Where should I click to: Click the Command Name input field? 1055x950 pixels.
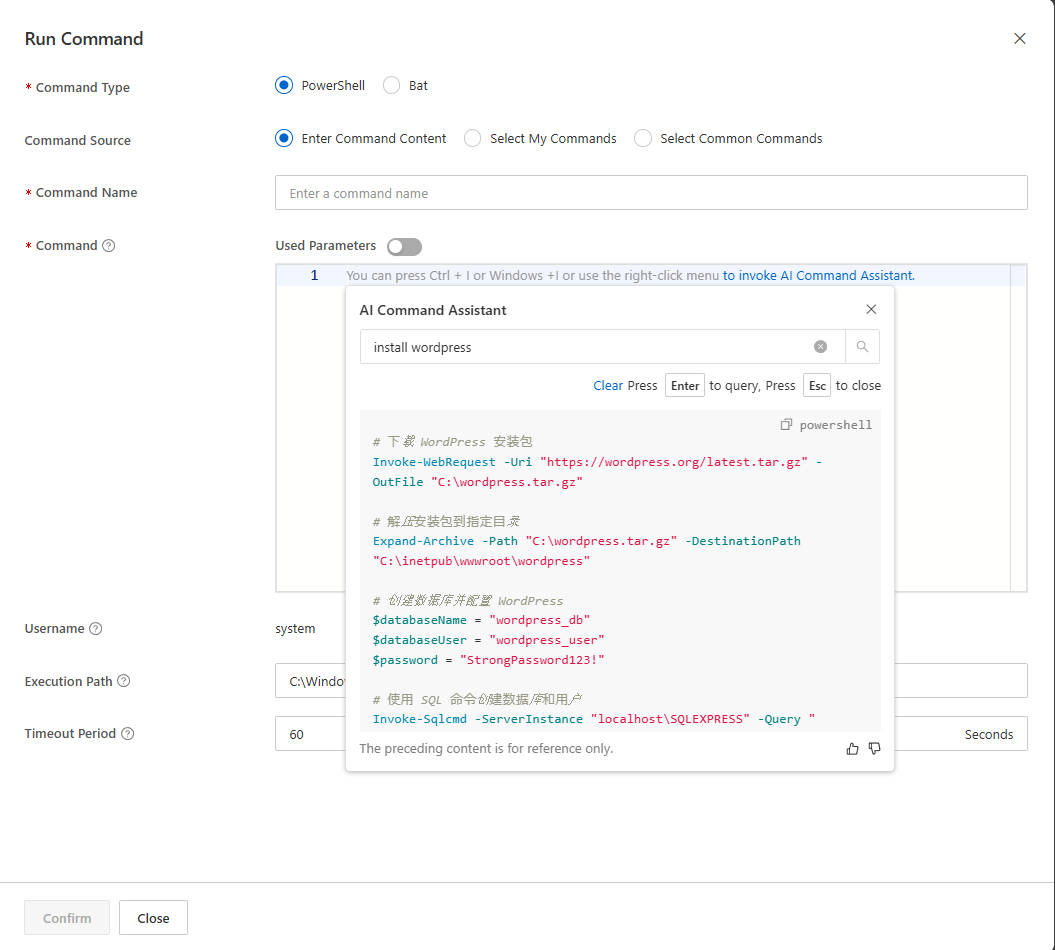[651, 193]
